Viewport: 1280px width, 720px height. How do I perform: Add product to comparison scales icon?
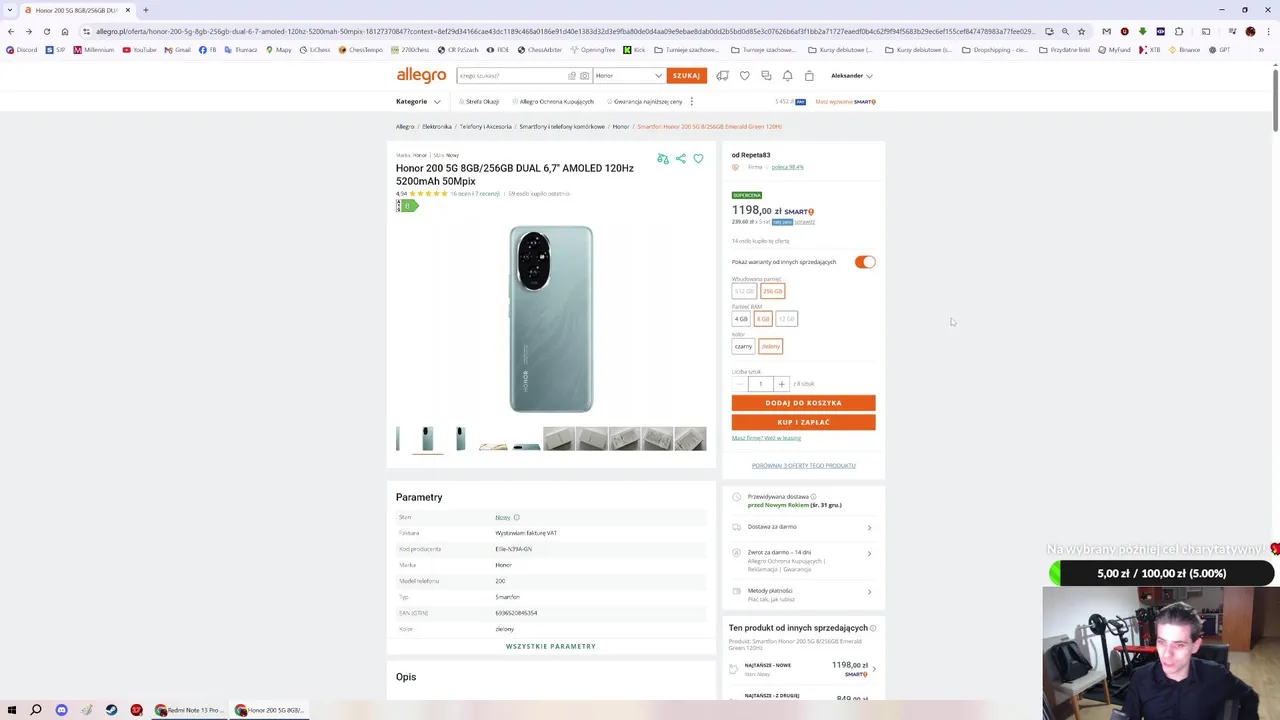pyautogui.click(x=663, y=158)
